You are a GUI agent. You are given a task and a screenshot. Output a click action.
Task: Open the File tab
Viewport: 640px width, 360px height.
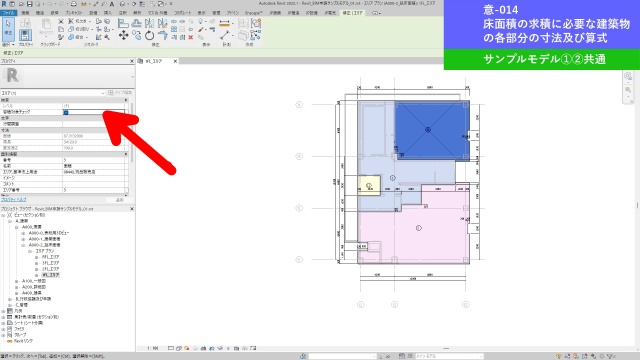point(8,13)
